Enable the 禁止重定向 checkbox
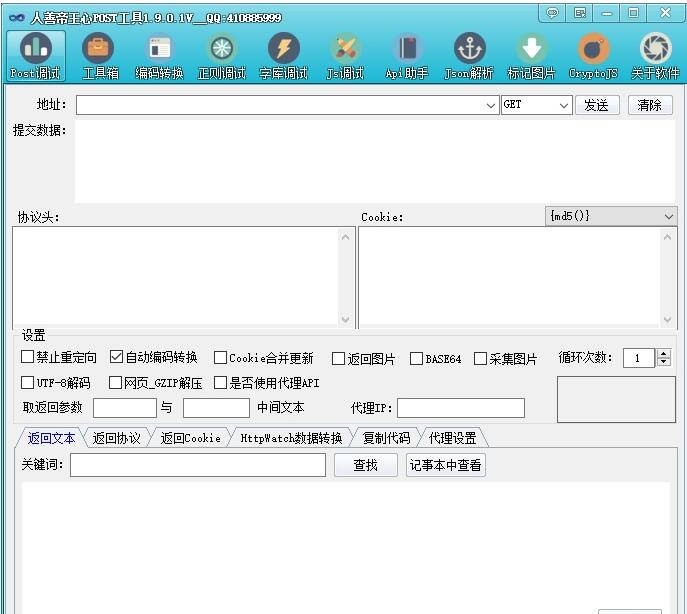687x614 pixels. point(28,357)
